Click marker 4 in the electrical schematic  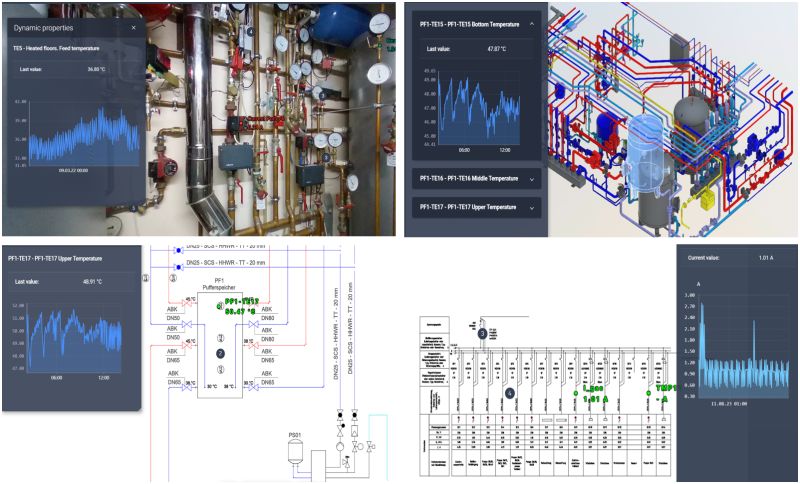(510, 393)
